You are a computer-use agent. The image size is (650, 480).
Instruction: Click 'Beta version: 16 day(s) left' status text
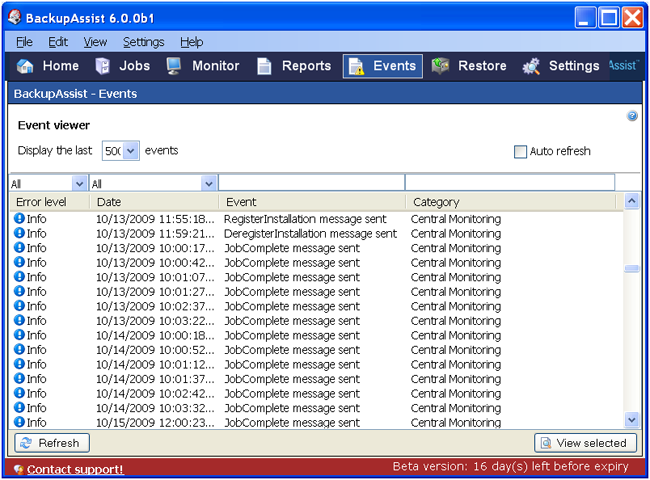(510, 466)
